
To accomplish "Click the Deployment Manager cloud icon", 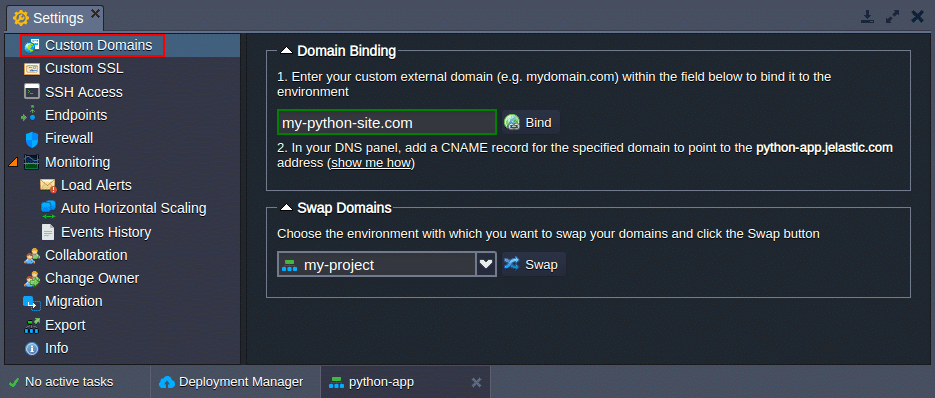I will coord(167,382).
